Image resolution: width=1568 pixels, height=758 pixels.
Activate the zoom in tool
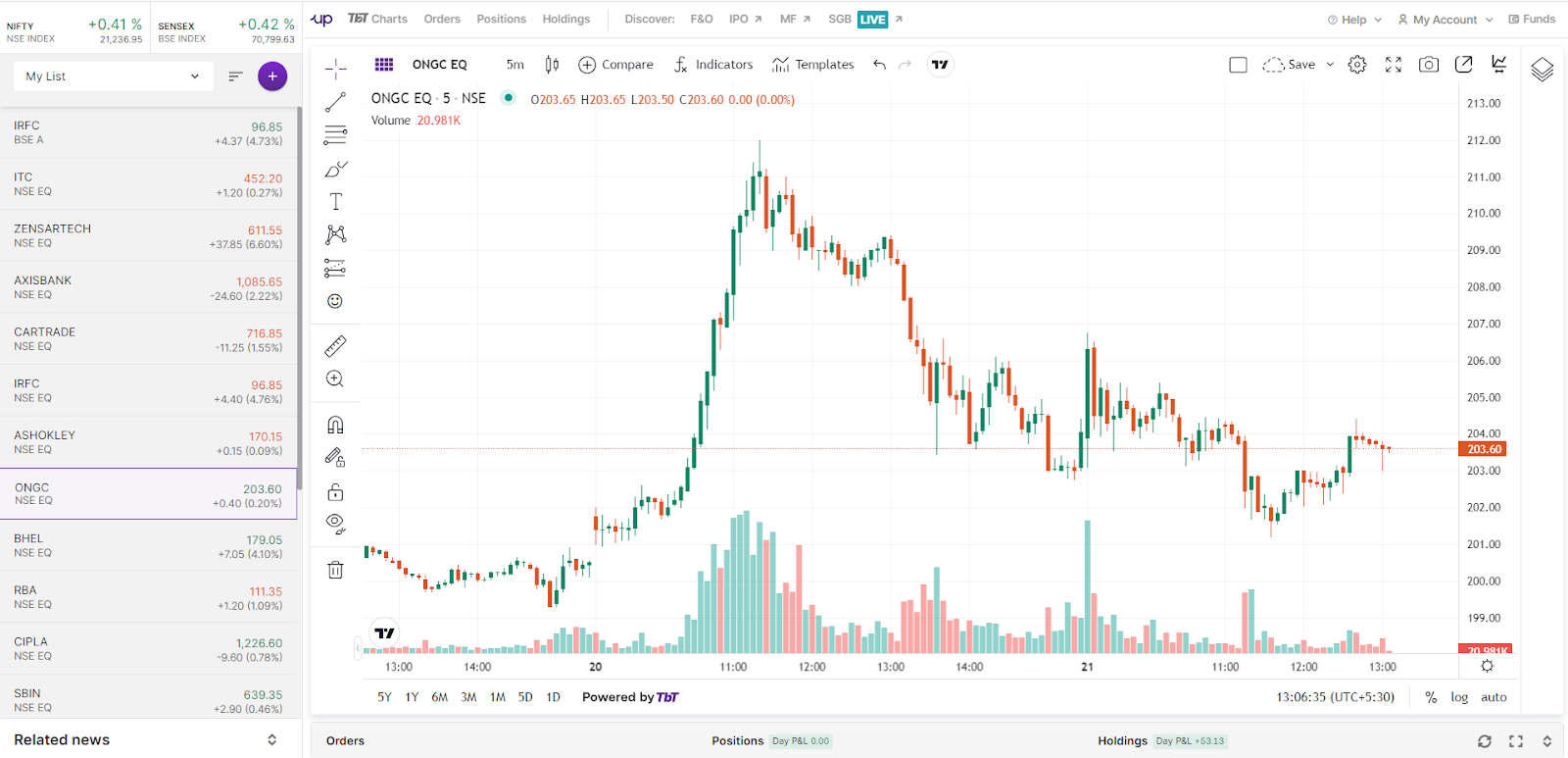point(335,379)
